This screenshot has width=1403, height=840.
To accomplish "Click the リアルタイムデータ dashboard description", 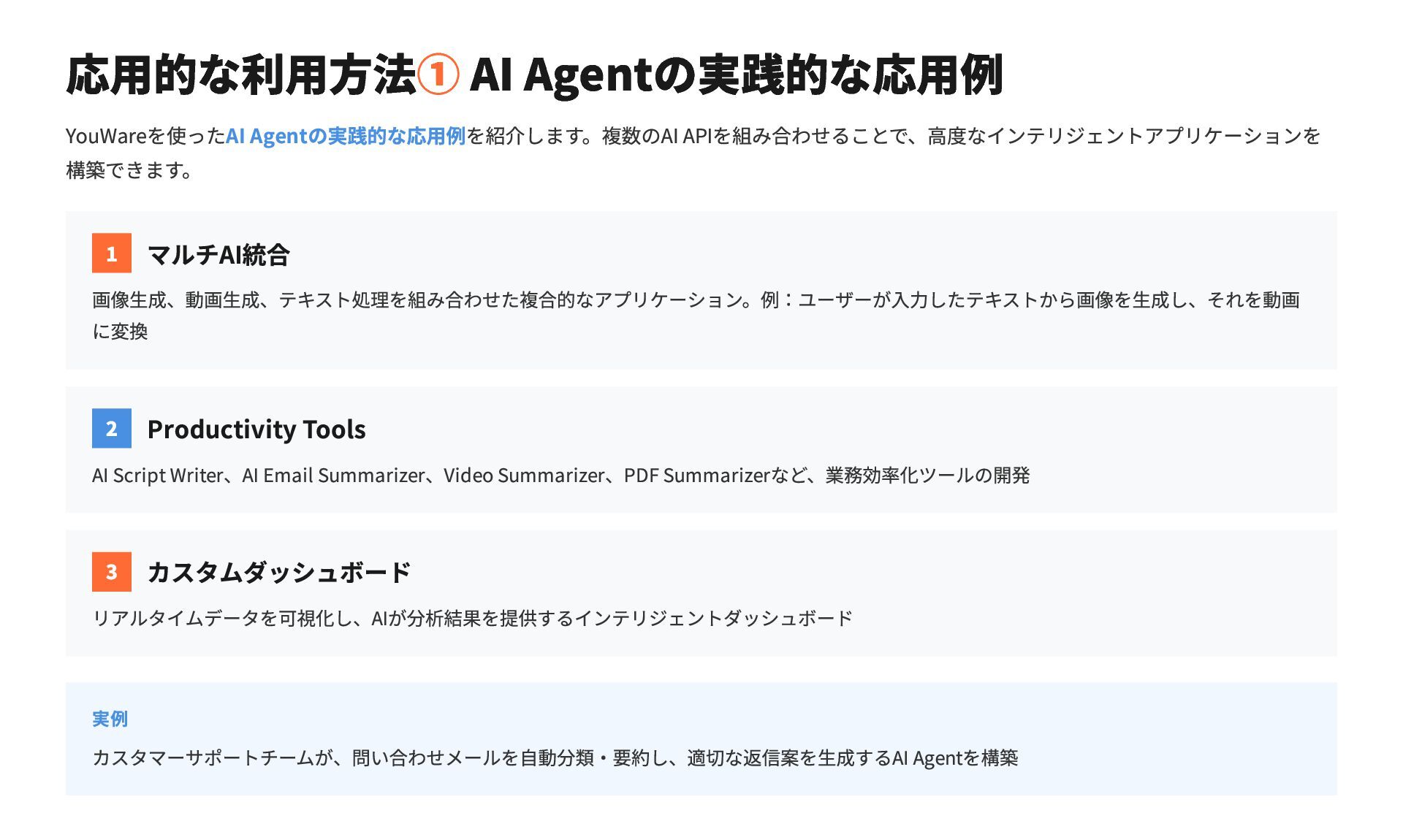I will pos(472,619).
